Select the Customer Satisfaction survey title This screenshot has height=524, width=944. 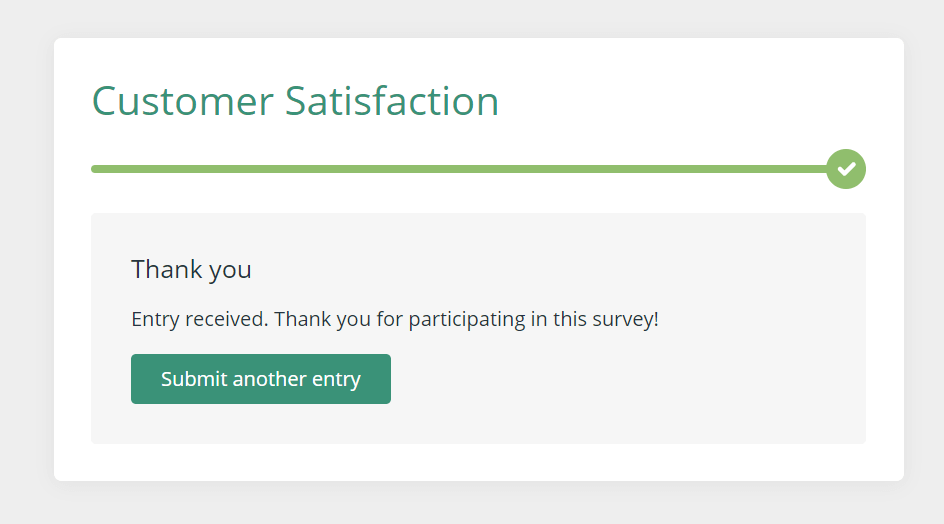click(295, 101)
